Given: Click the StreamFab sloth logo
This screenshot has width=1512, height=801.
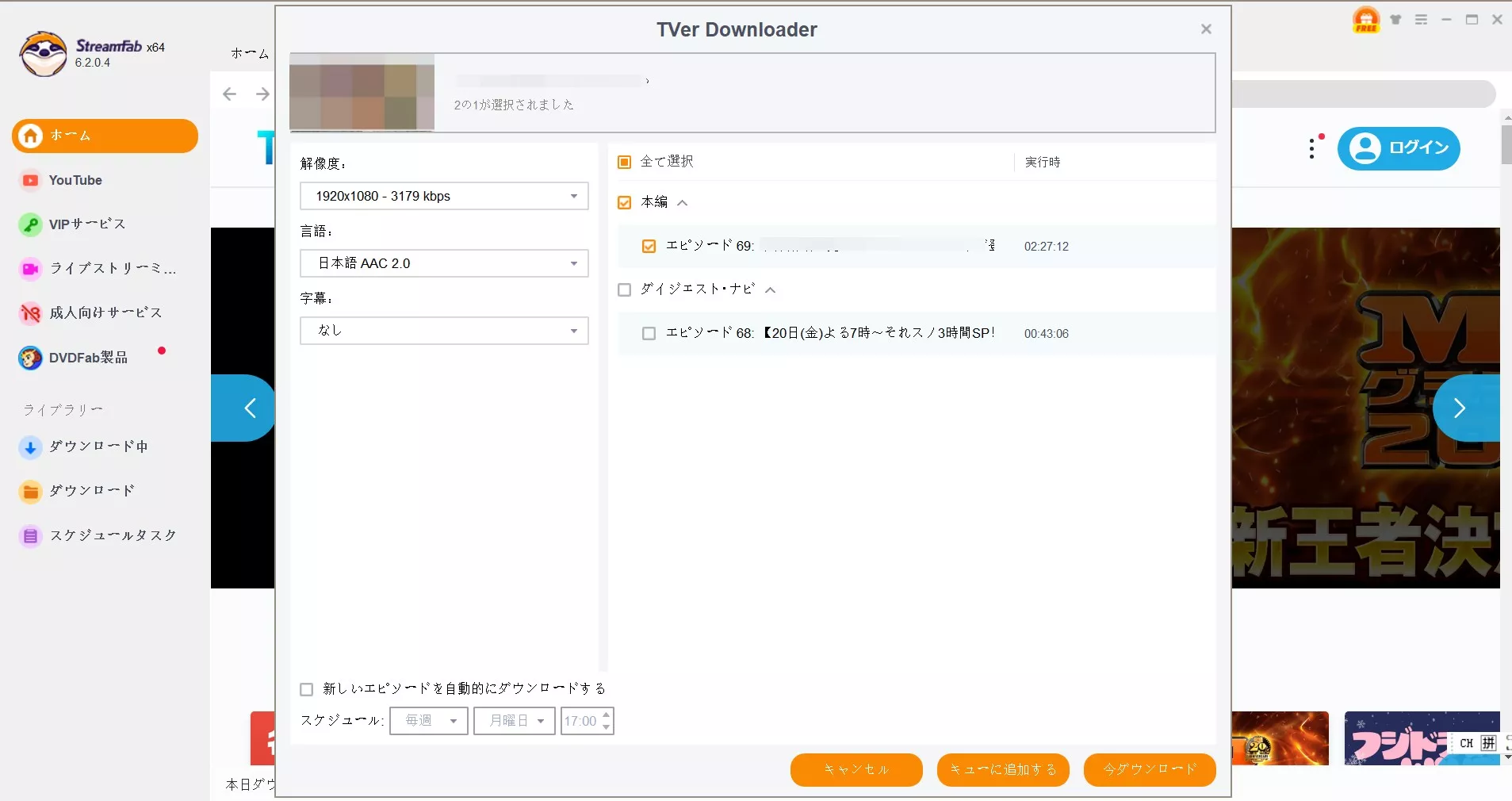Looking at the screenshot, I should tap(43, 54).
